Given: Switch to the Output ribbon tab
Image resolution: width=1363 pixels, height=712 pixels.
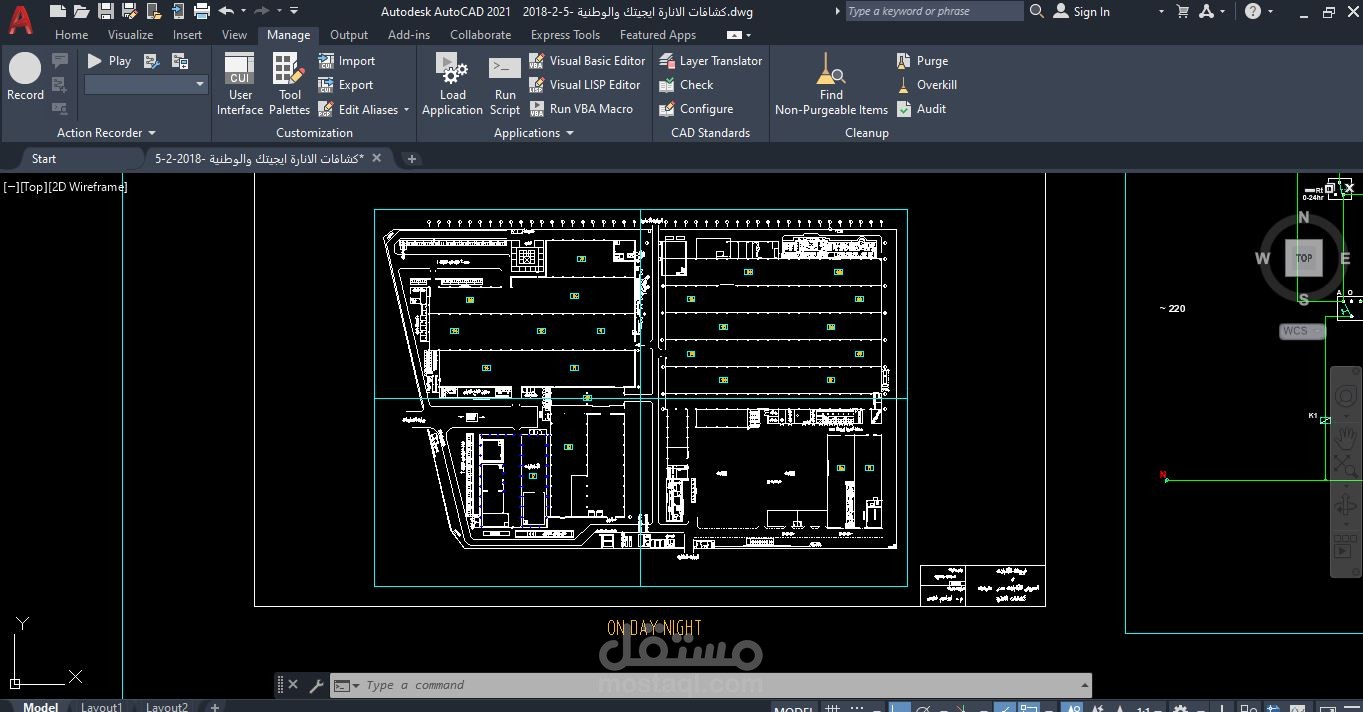Looking at the screenshot, I should 349,35.
